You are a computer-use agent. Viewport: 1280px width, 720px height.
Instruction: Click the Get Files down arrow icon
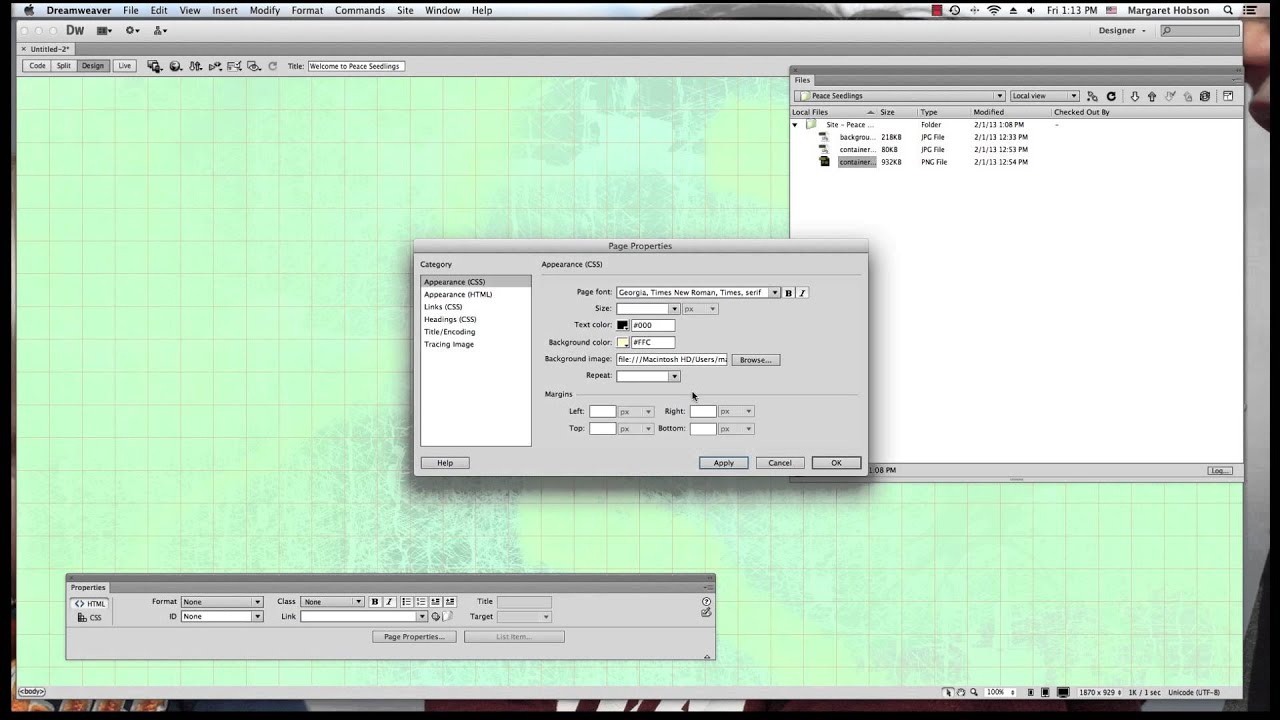coord(1134,96)
